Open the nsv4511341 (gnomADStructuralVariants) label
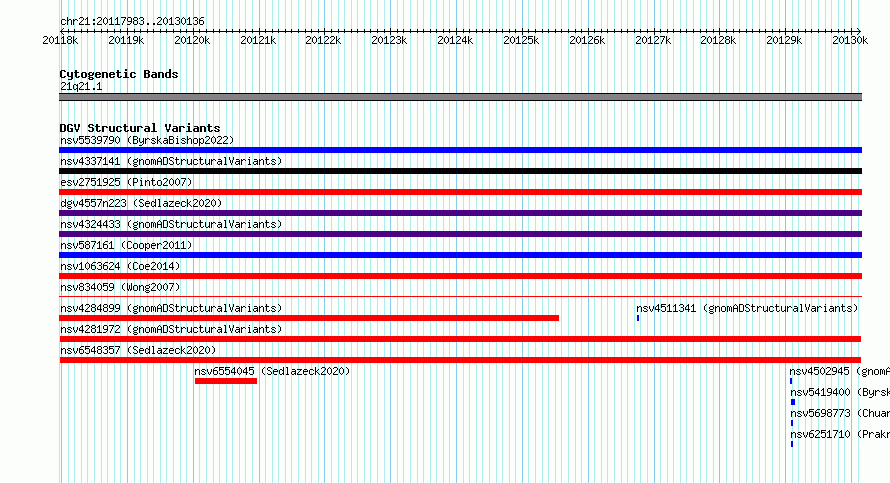 pos(747,308)
